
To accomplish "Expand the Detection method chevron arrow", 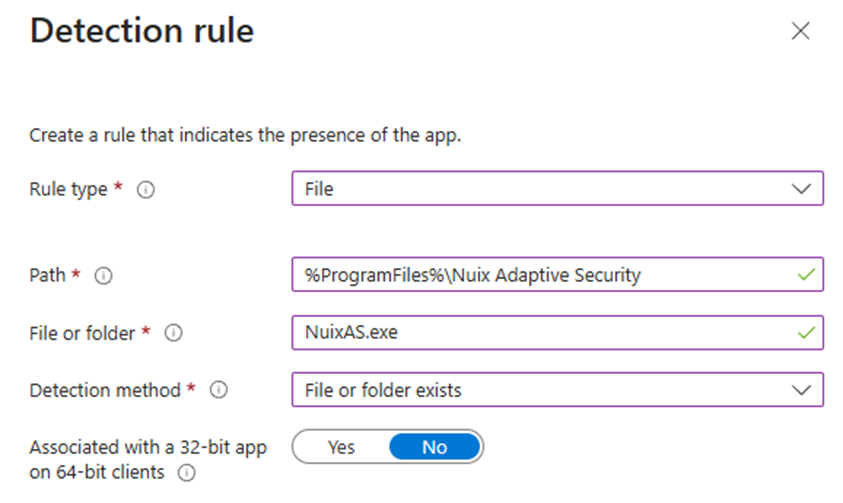I will pos(801,390).
